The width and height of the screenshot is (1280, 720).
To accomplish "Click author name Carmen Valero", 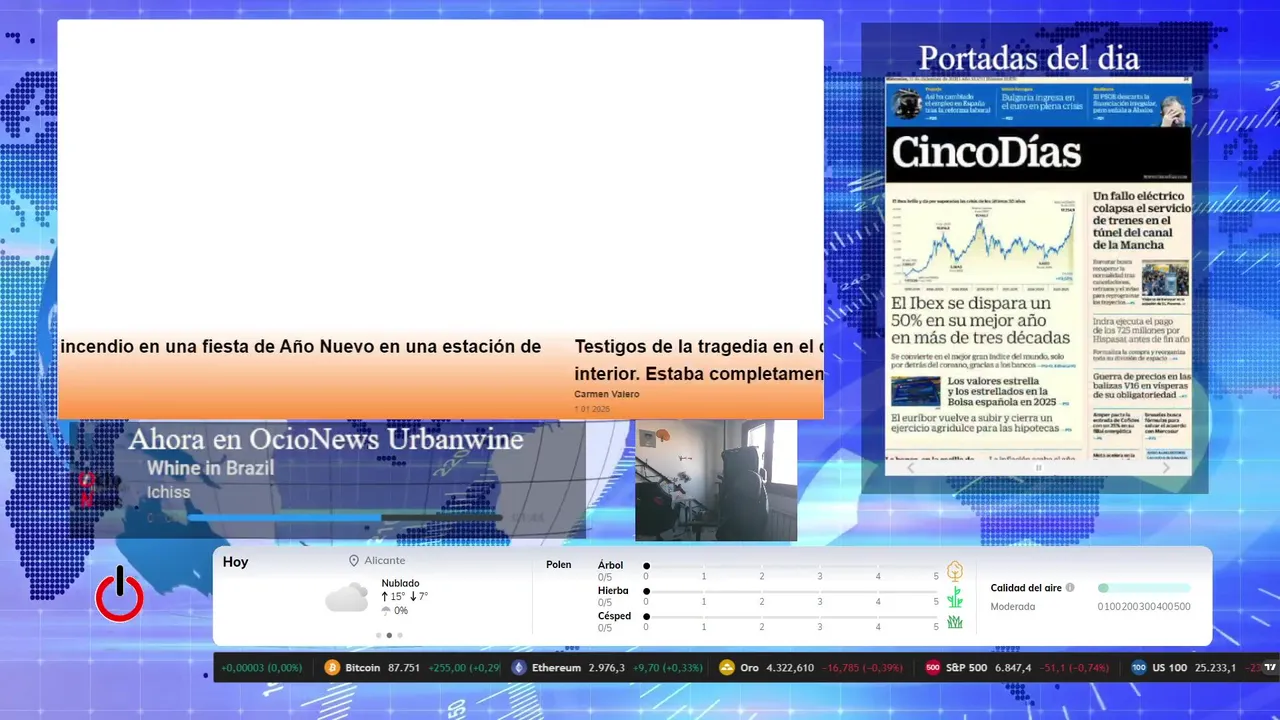I will point(606,394).
